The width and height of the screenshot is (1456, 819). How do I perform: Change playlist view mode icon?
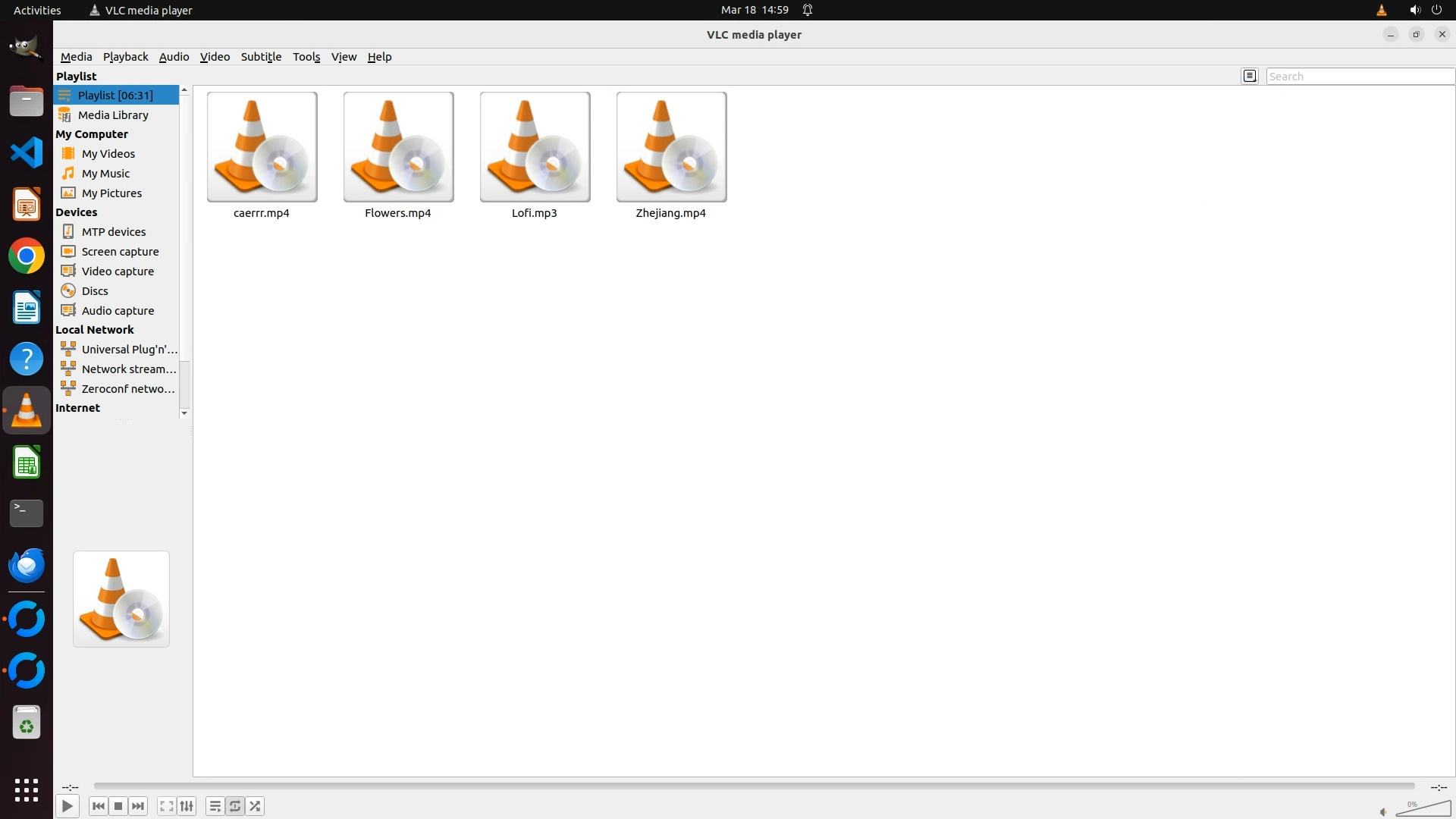pyautogui.click(x=1250, y=76)
